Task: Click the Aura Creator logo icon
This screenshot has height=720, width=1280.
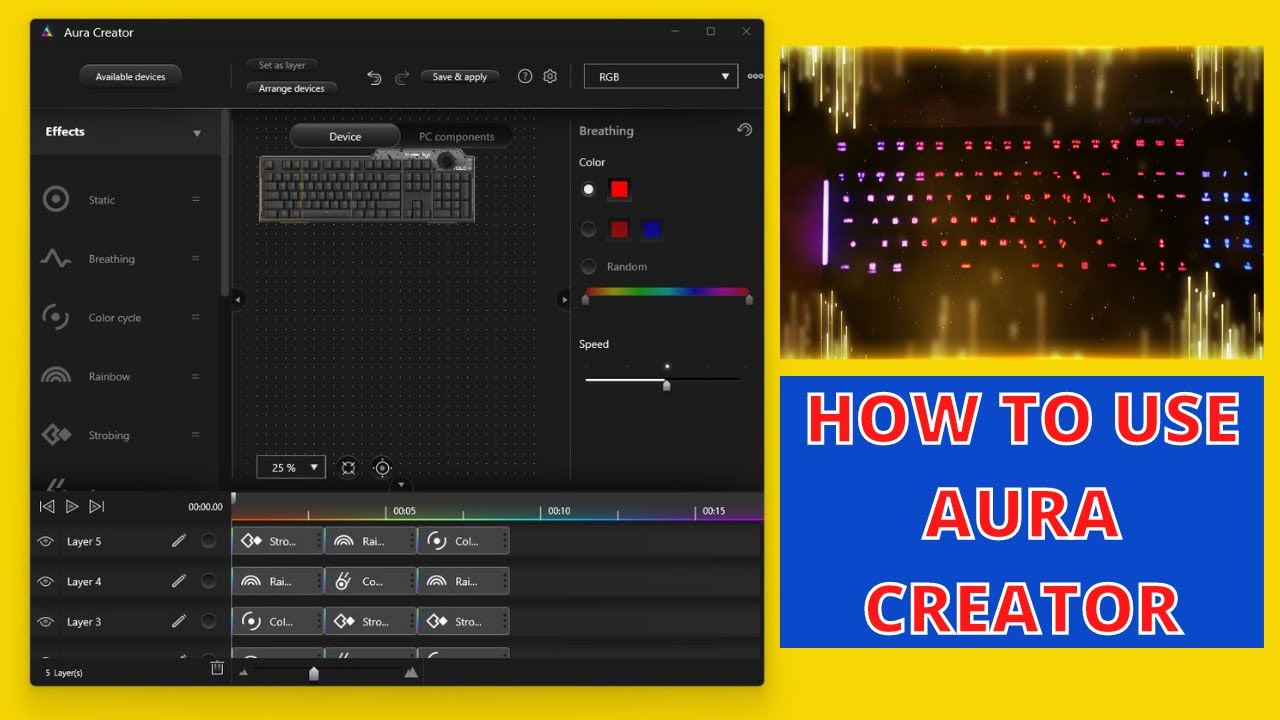Action: [47, 32]
